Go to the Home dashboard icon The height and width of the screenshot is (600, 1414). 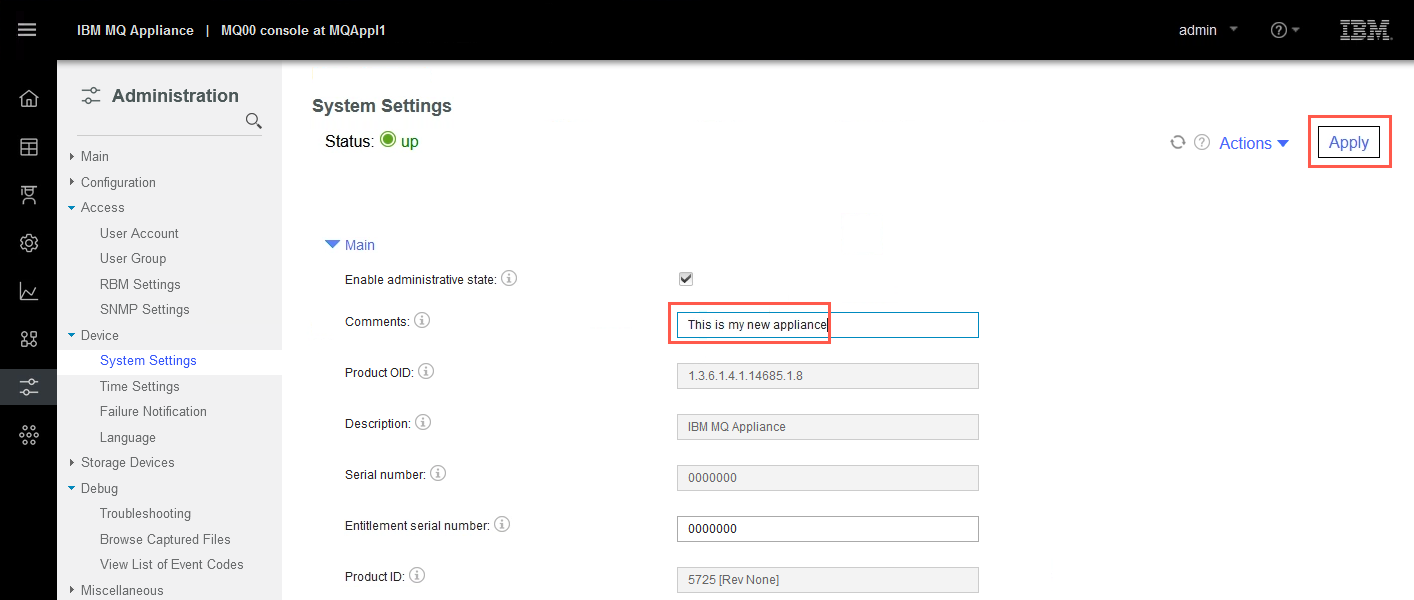coord(29,98)
